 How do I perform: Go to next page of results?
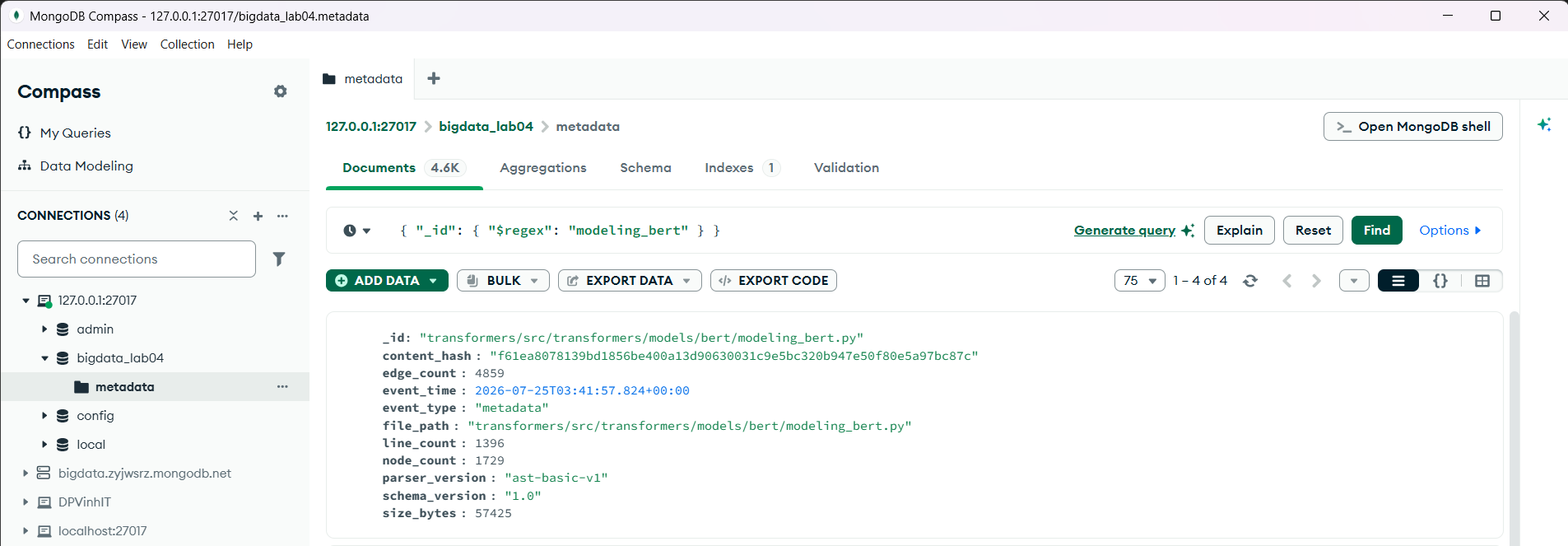point(1316,281)
